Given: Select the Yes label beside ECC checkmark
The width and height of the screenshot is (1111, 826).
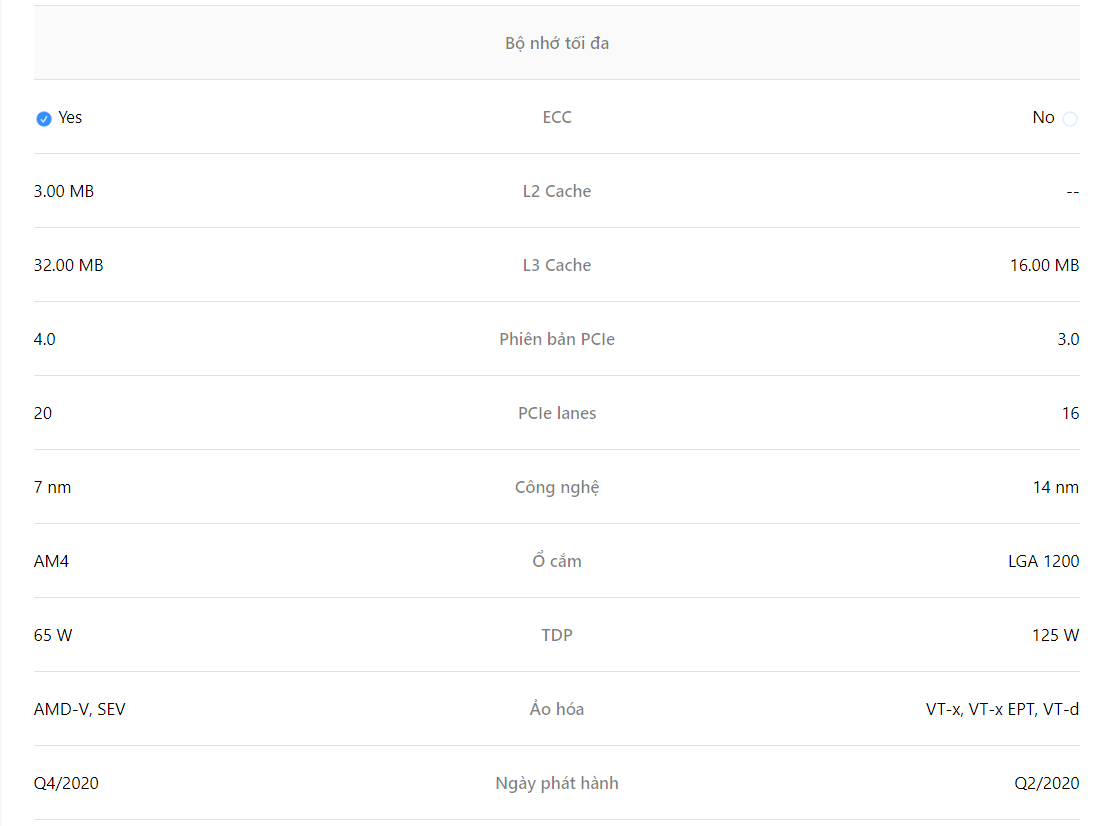Looking at the screenshot, I should click(x=70, y=118).
